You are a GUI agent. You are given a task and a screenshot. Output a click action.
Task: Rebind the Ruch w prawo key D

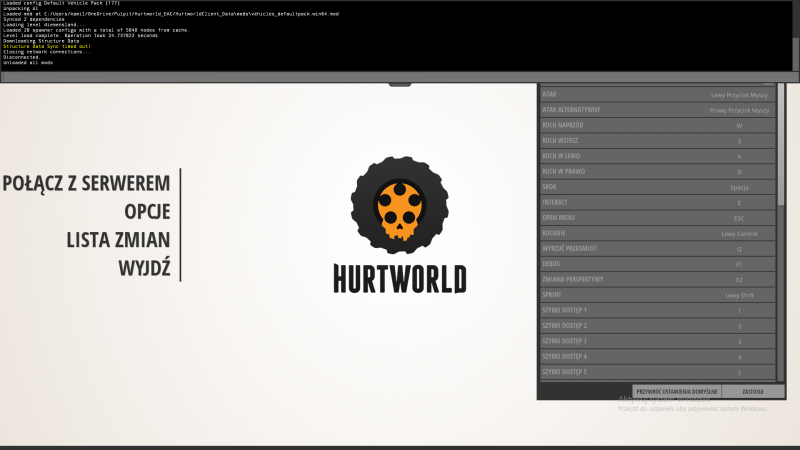coord(658,171)
